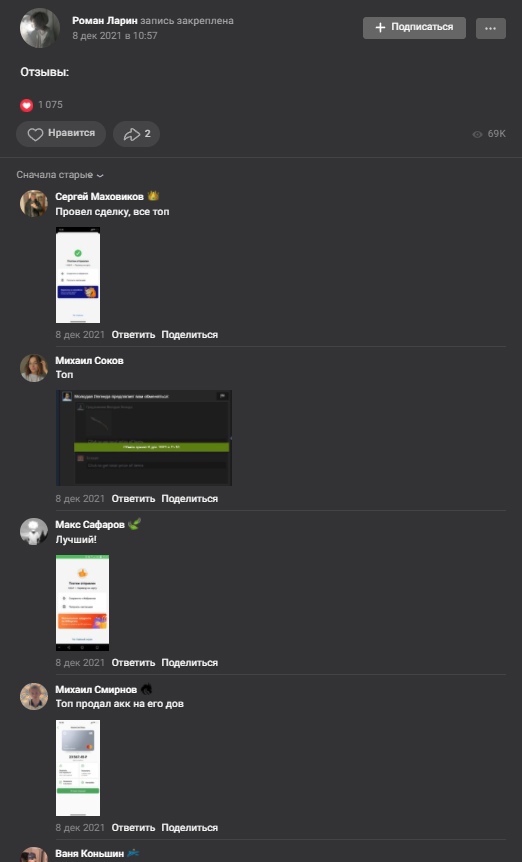Share the post via arrow icon
The width and height of the screenshot is (522, 862).
(136, 134)
